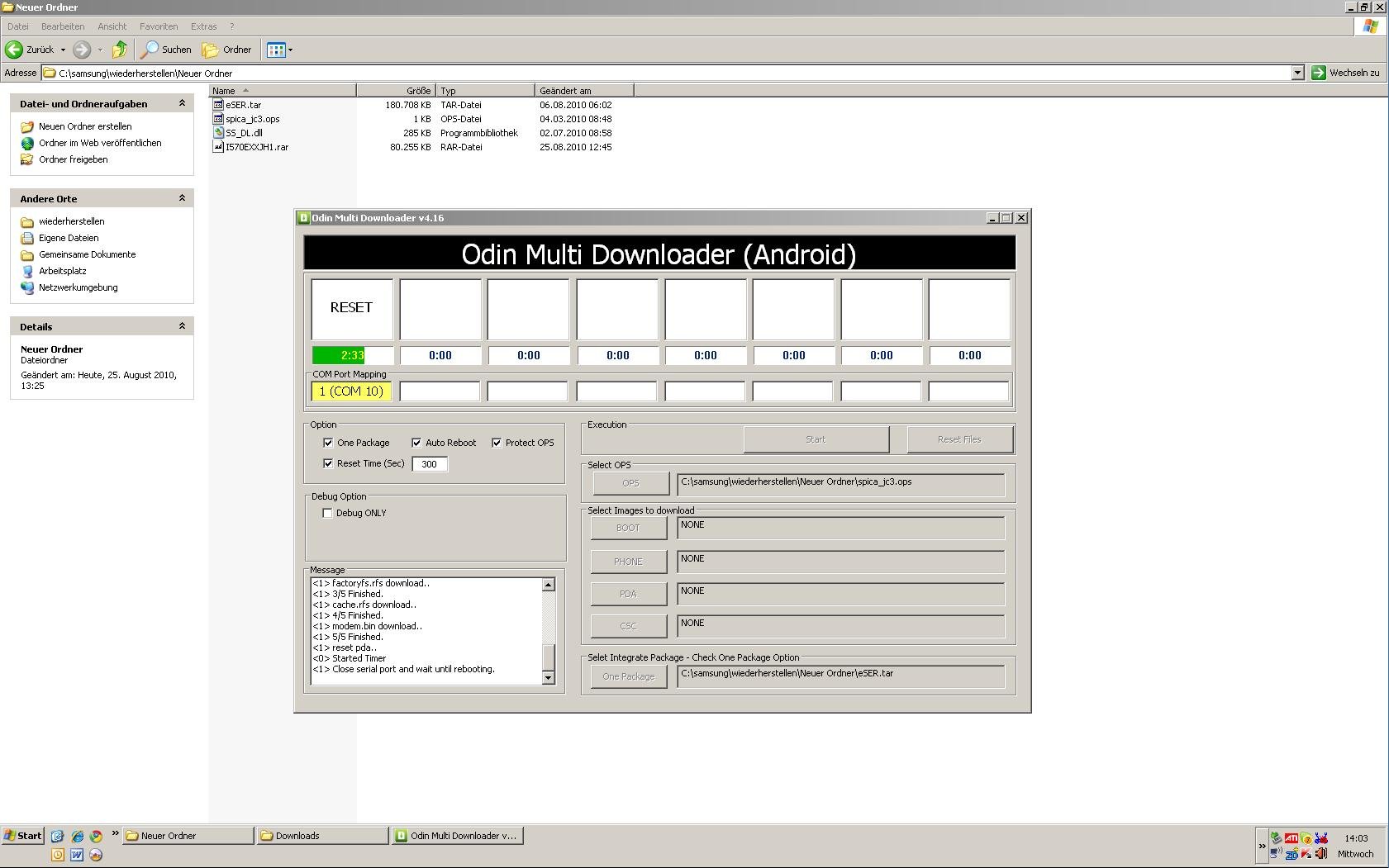
Task: Open the Extras menu
Action: click(203, 26)
